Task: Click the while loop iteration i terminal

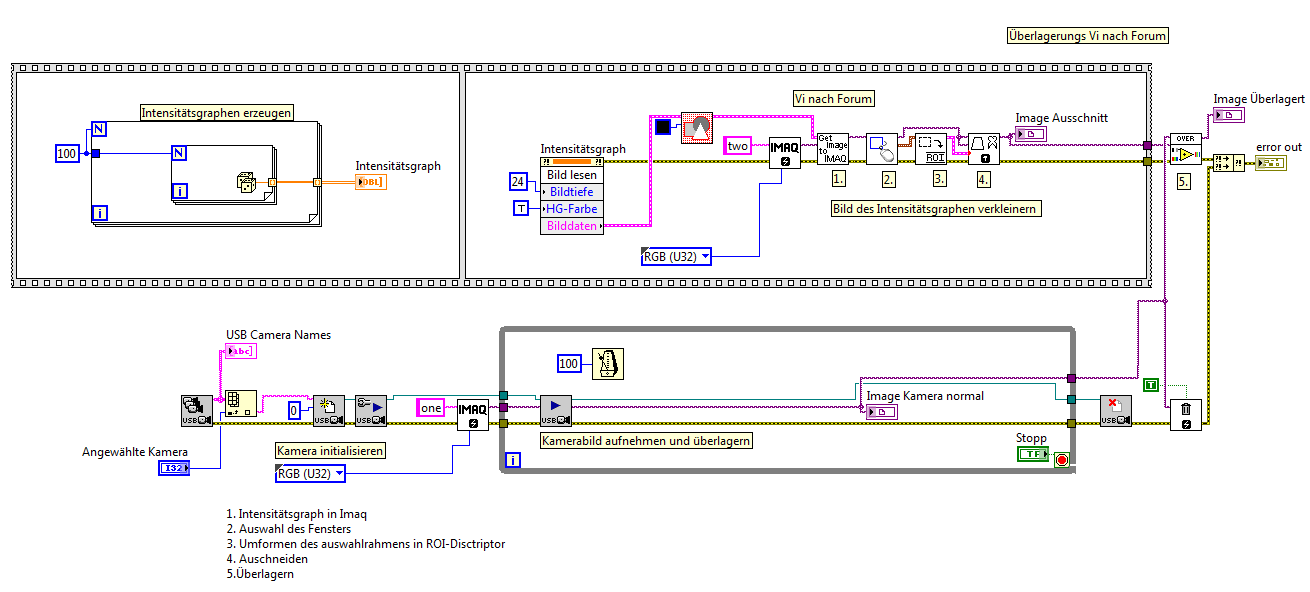Action: tap(513, 460)
